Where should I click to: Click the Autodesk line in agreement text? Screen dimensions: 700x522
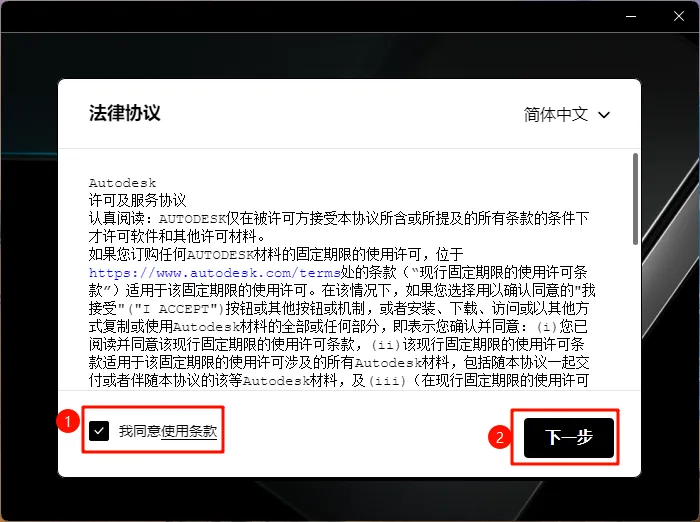[x=122, y=183]
